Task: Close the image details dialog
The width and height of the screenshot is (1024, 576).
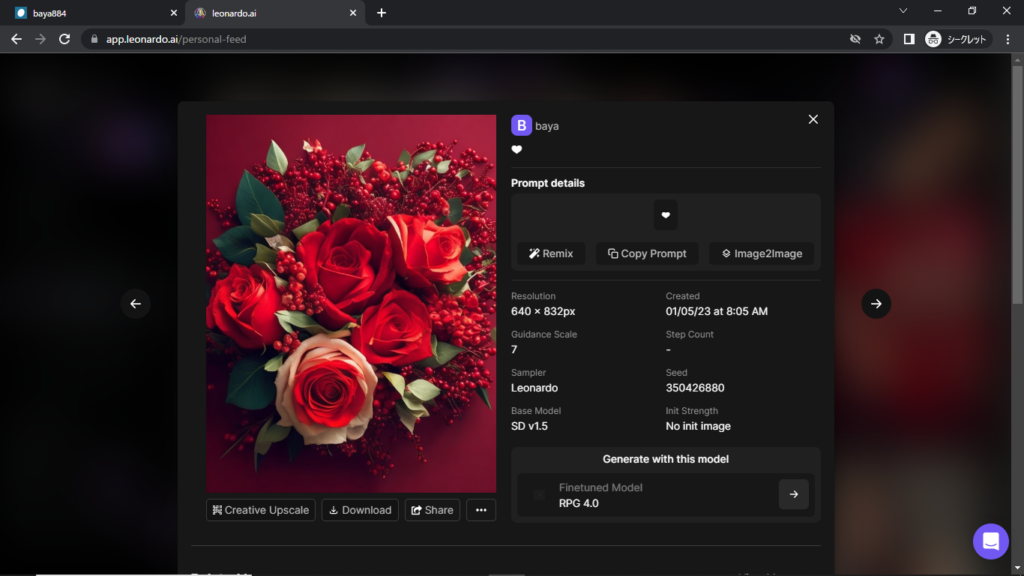Action: [813, 119]
